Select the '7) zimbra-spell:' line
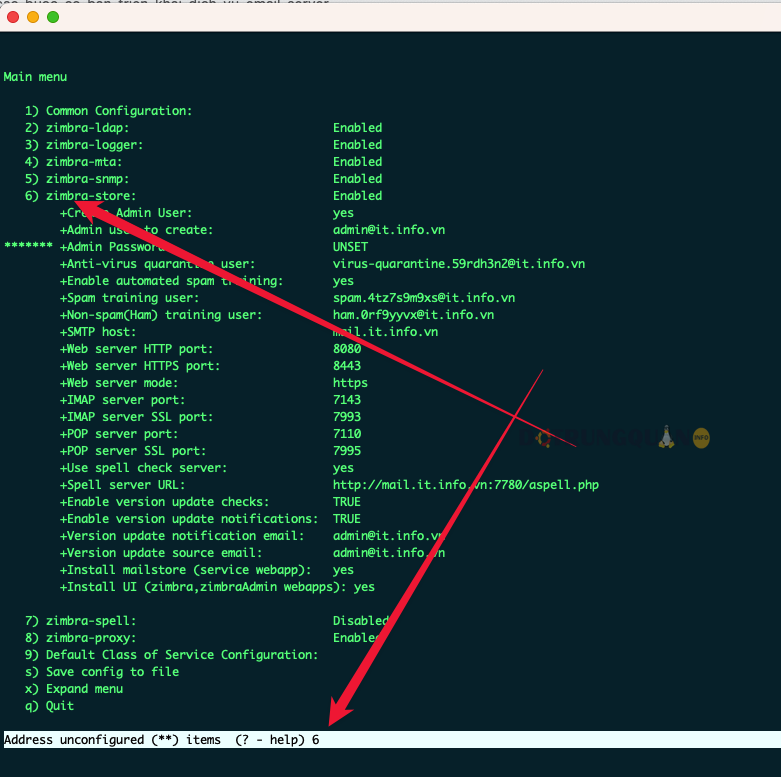781x777 pixels. [x=81, y=621]
